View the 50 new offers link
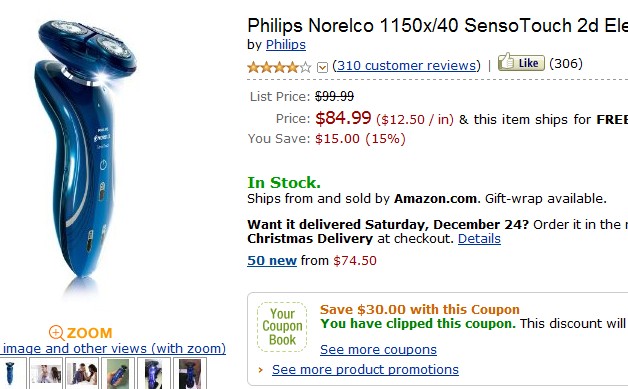 pyautogui.click(x=272, y=260)
